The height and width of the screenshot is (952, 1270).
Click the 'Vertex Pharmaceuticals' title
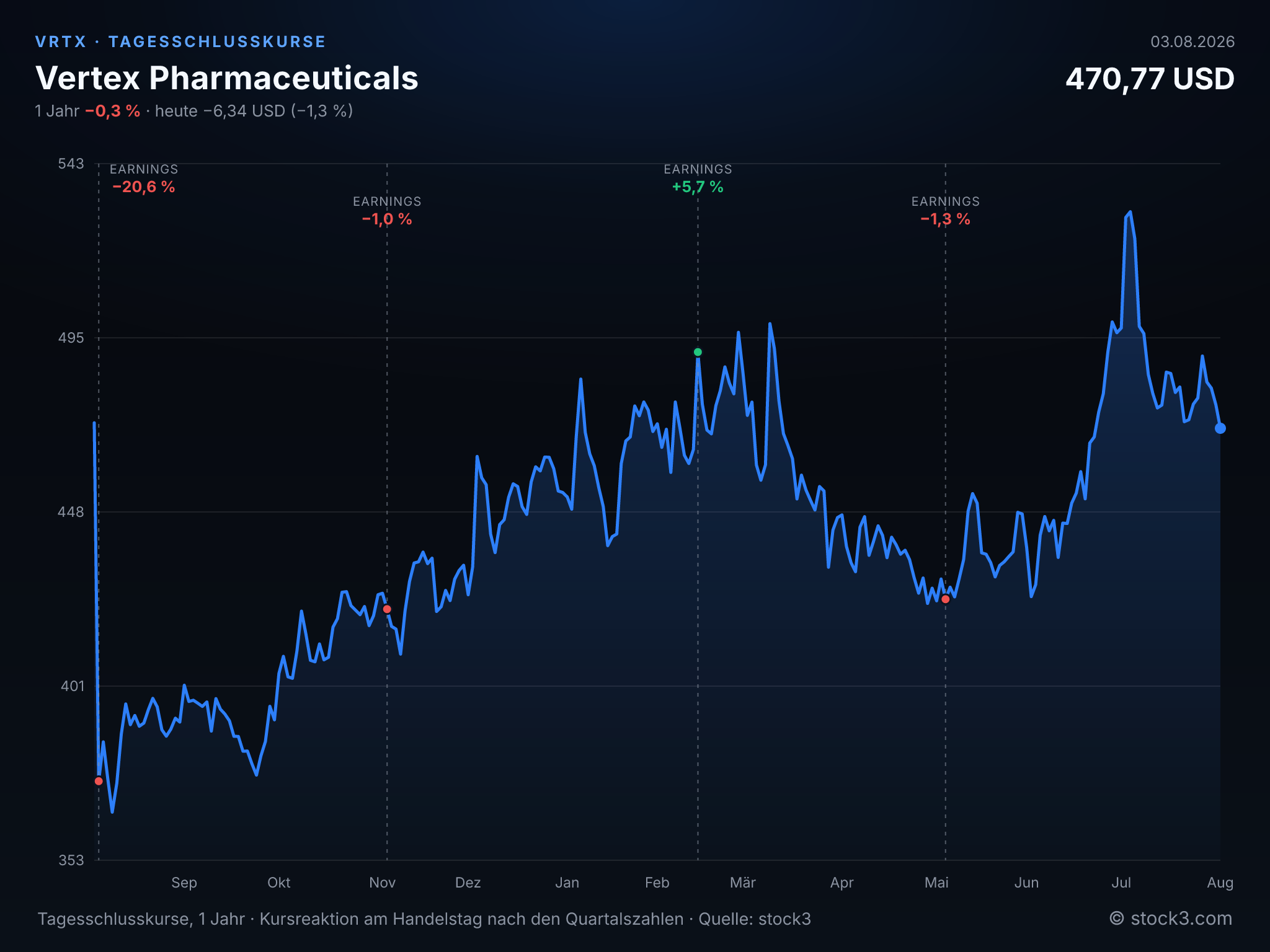pos(227,78)
